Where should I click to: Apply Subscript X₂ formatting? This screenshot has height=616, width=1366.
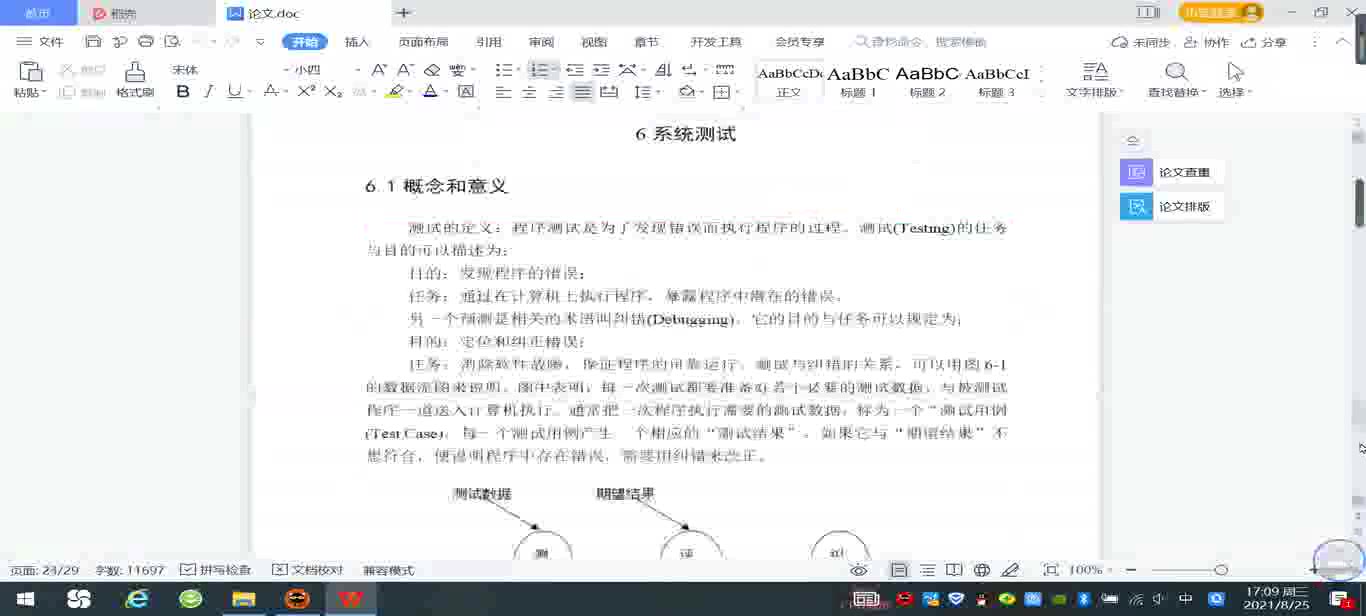[333, 91]
